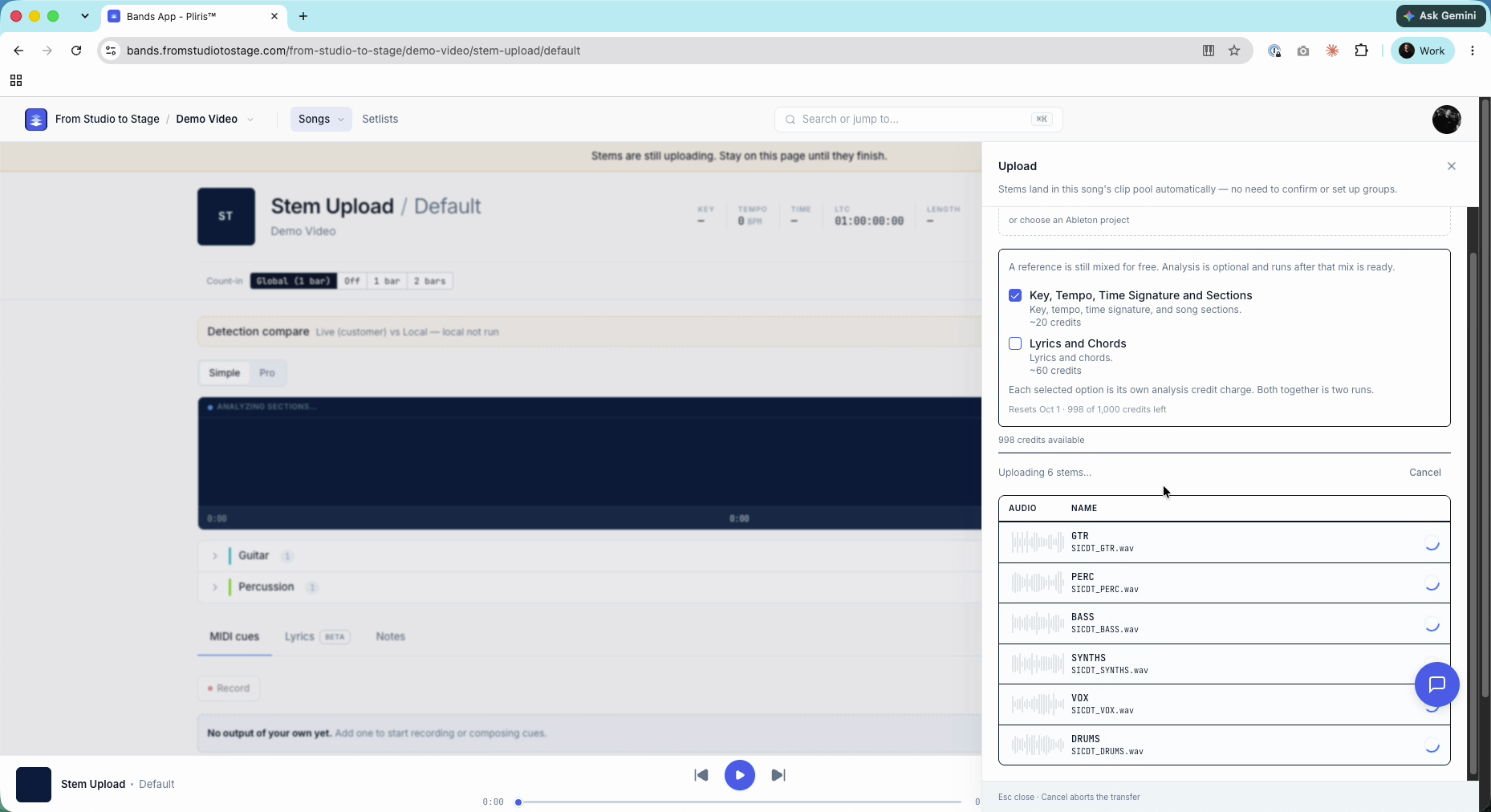Viewport: 1491px width, 812px height.
Task: Click the Stem Upload title in the player bar
Action: coord(93,784)
